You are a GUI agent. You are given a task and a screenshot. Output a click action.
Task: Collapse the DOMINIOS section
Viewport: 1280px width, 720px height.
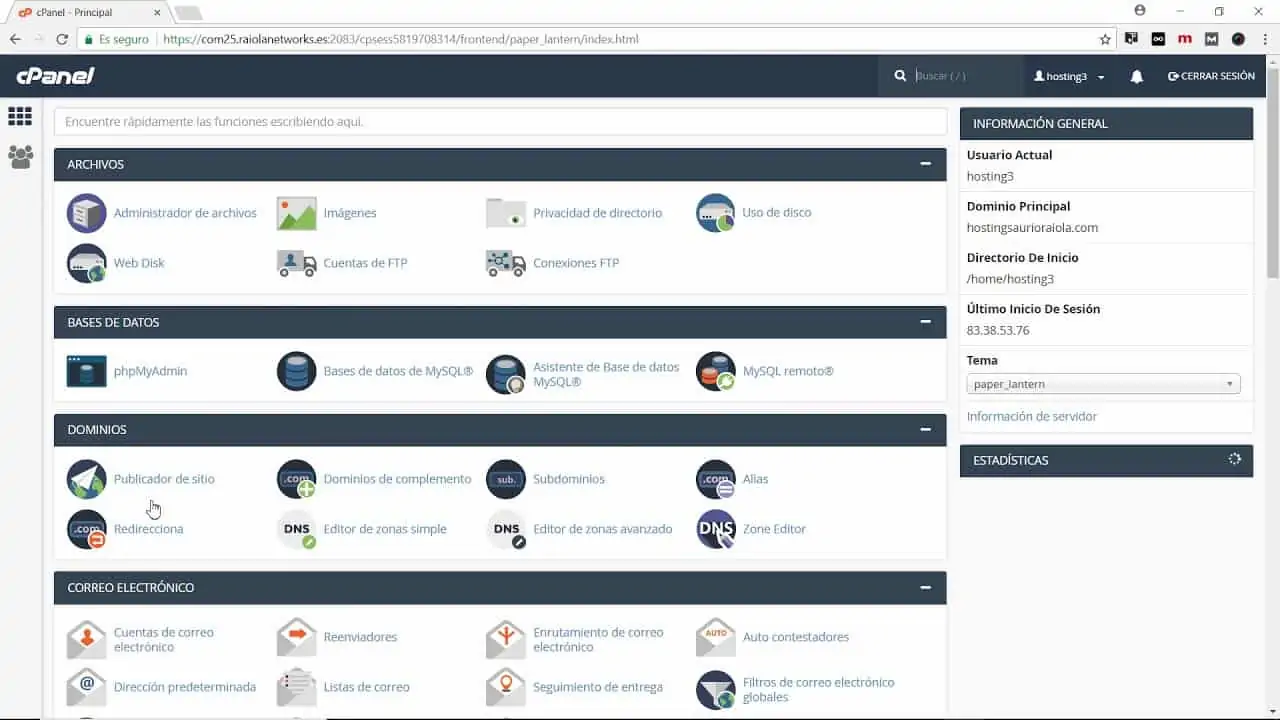point(926,429)
